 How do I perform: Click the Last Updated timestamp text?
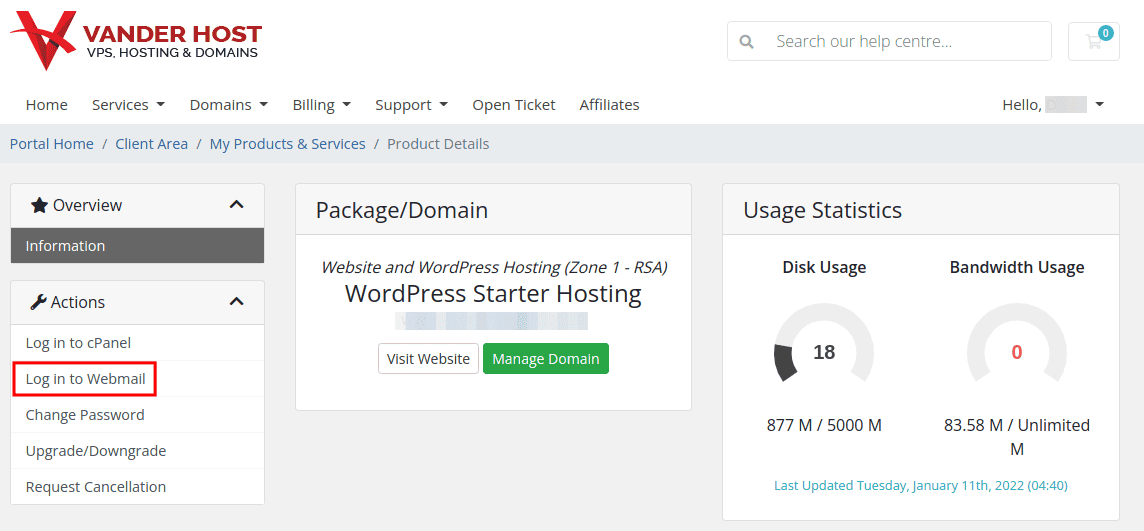click(x=921, y=485)
